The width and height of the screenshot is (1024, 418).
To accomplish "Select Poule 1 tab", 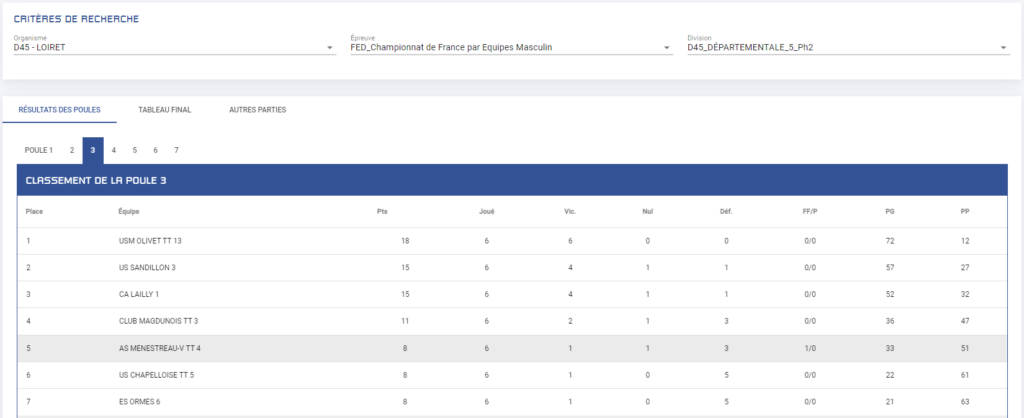I will pos(39,150).
